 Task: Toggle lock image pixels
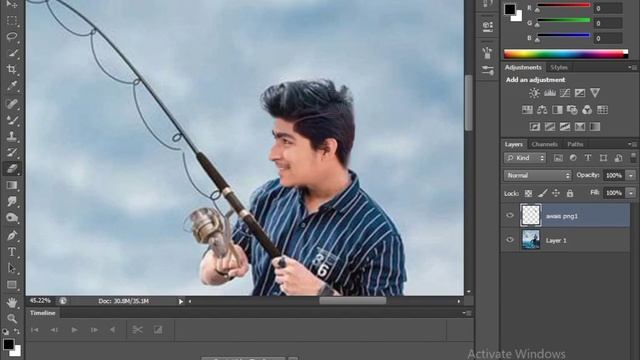pos(542,193)
